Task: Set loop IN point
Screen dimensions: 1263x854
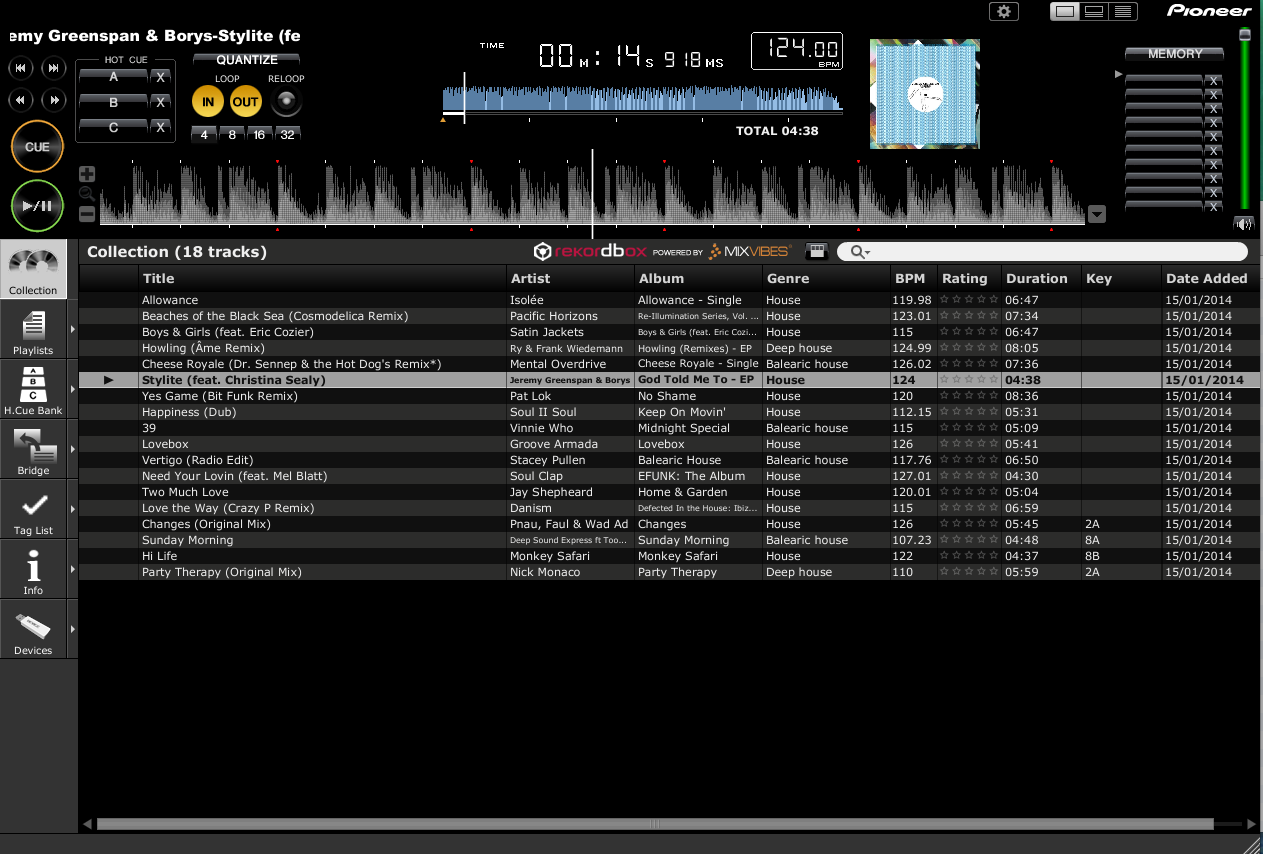Action: 207,101
